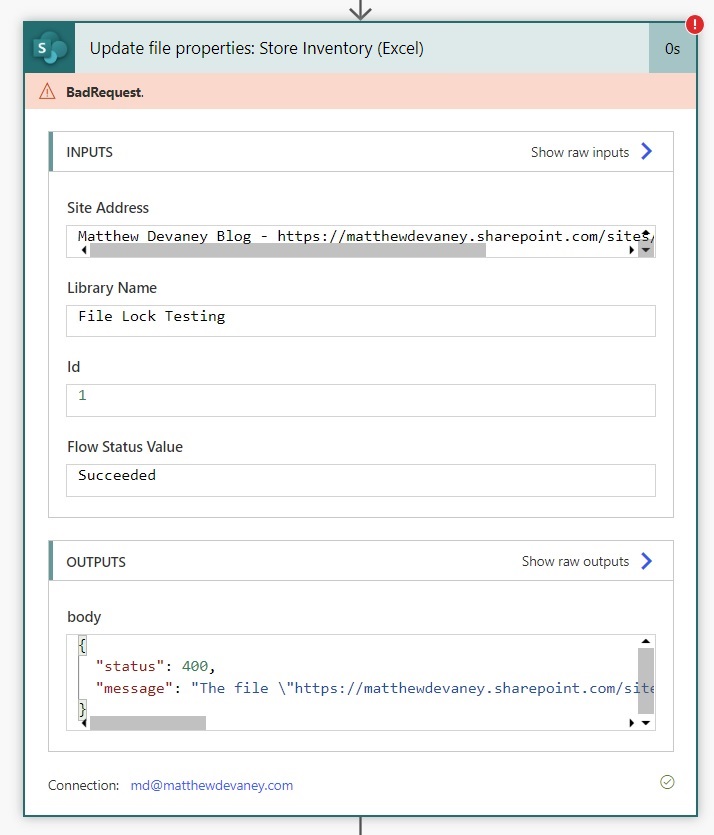The height and width of the screenshot is (835, 714).
Task: Click the connection status checkmark icon
Action: pyautogui.click(x=667, y=782)
